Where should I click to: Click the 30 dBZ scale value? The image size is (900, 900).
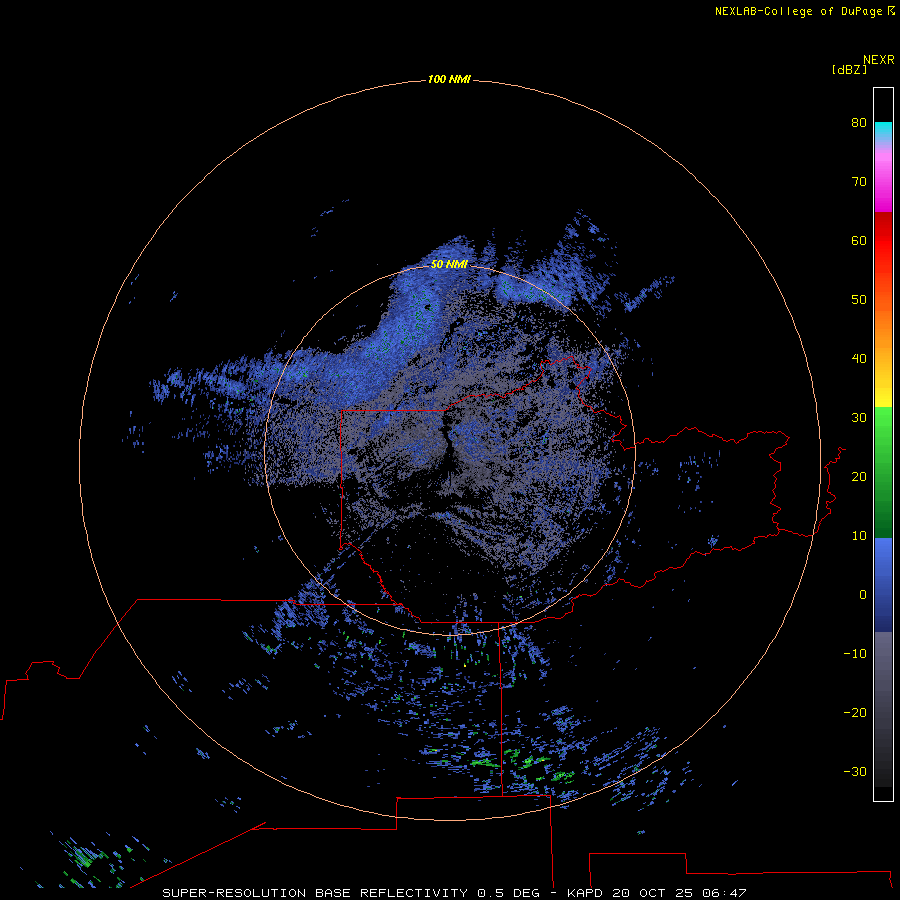(x=859, y=417)
